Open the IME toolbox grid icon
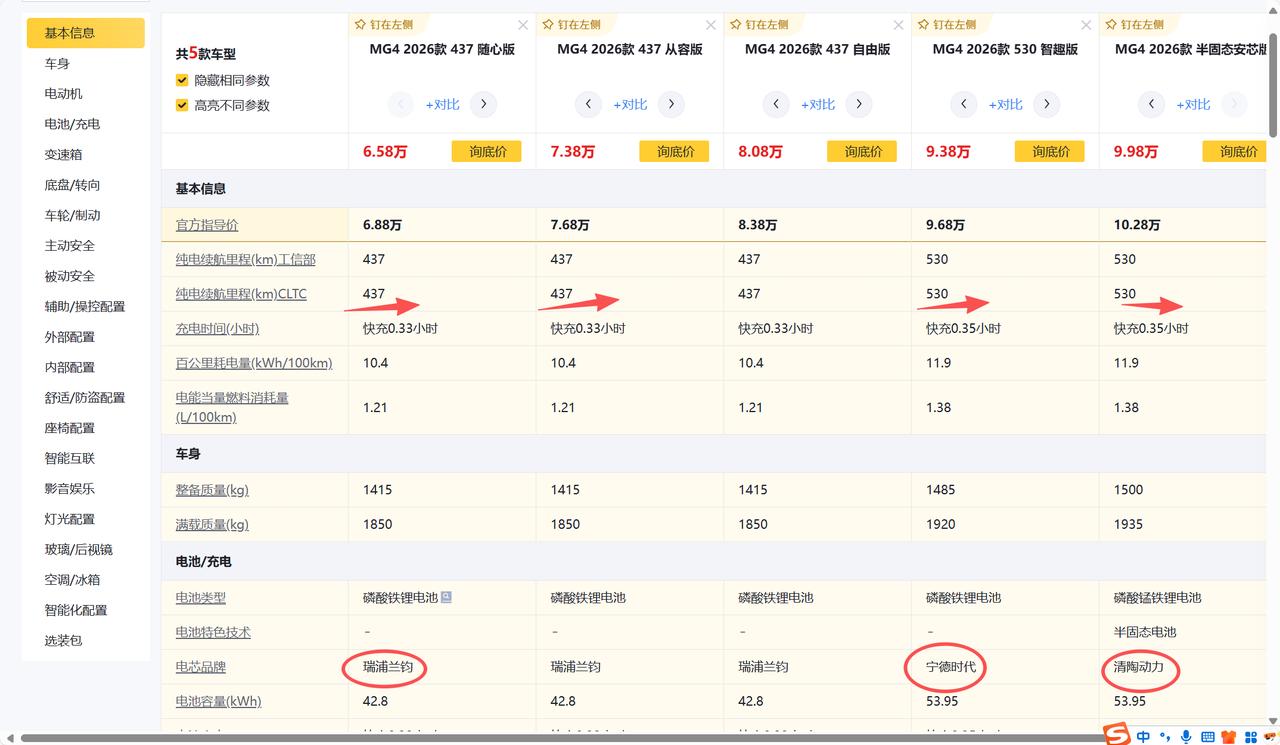 tap(1250, 737)
